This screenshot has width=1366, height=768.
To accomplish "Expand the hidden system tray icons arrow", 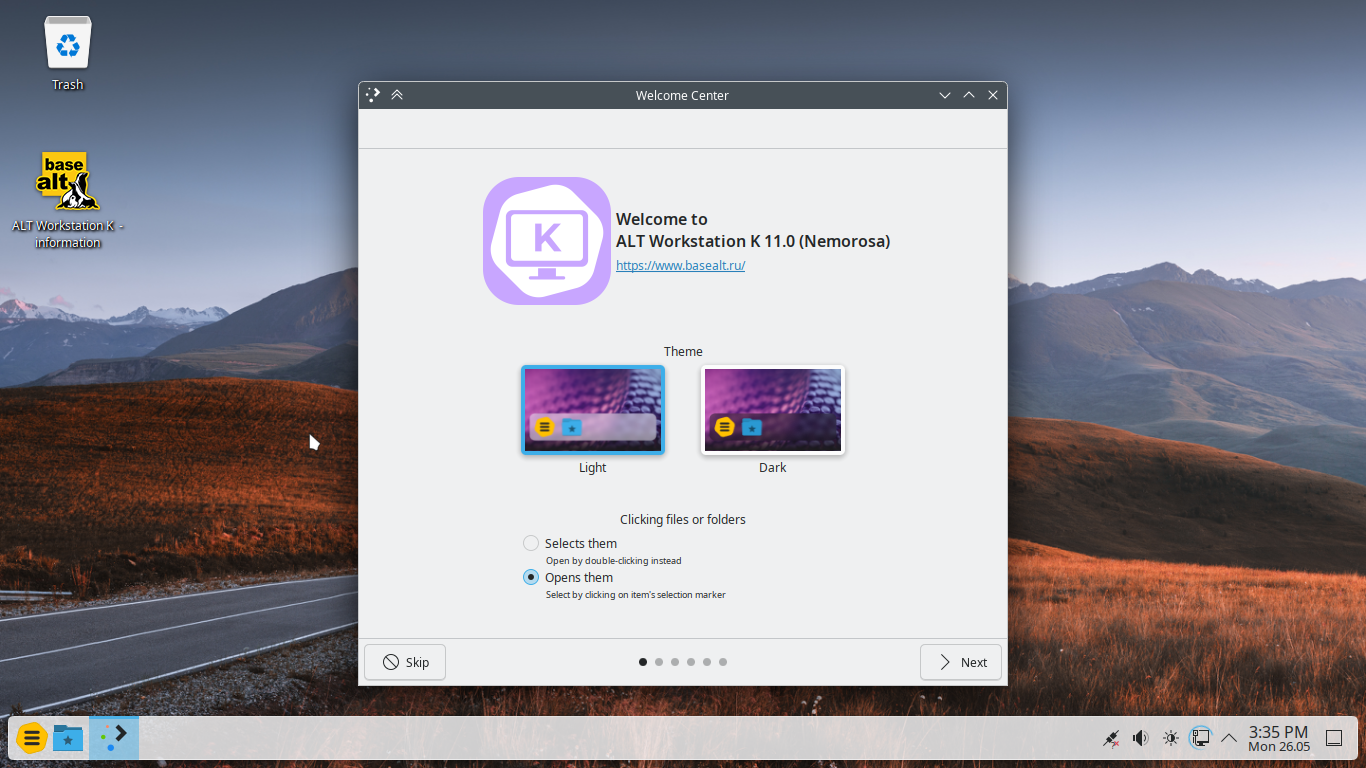I will (x=1229, y=738).
